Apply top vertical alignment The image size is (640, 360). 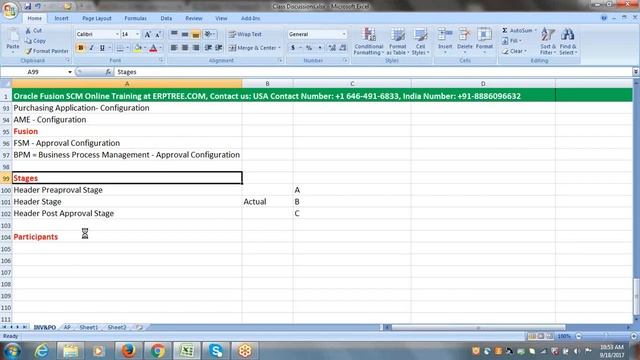click(x=174, y=34)
